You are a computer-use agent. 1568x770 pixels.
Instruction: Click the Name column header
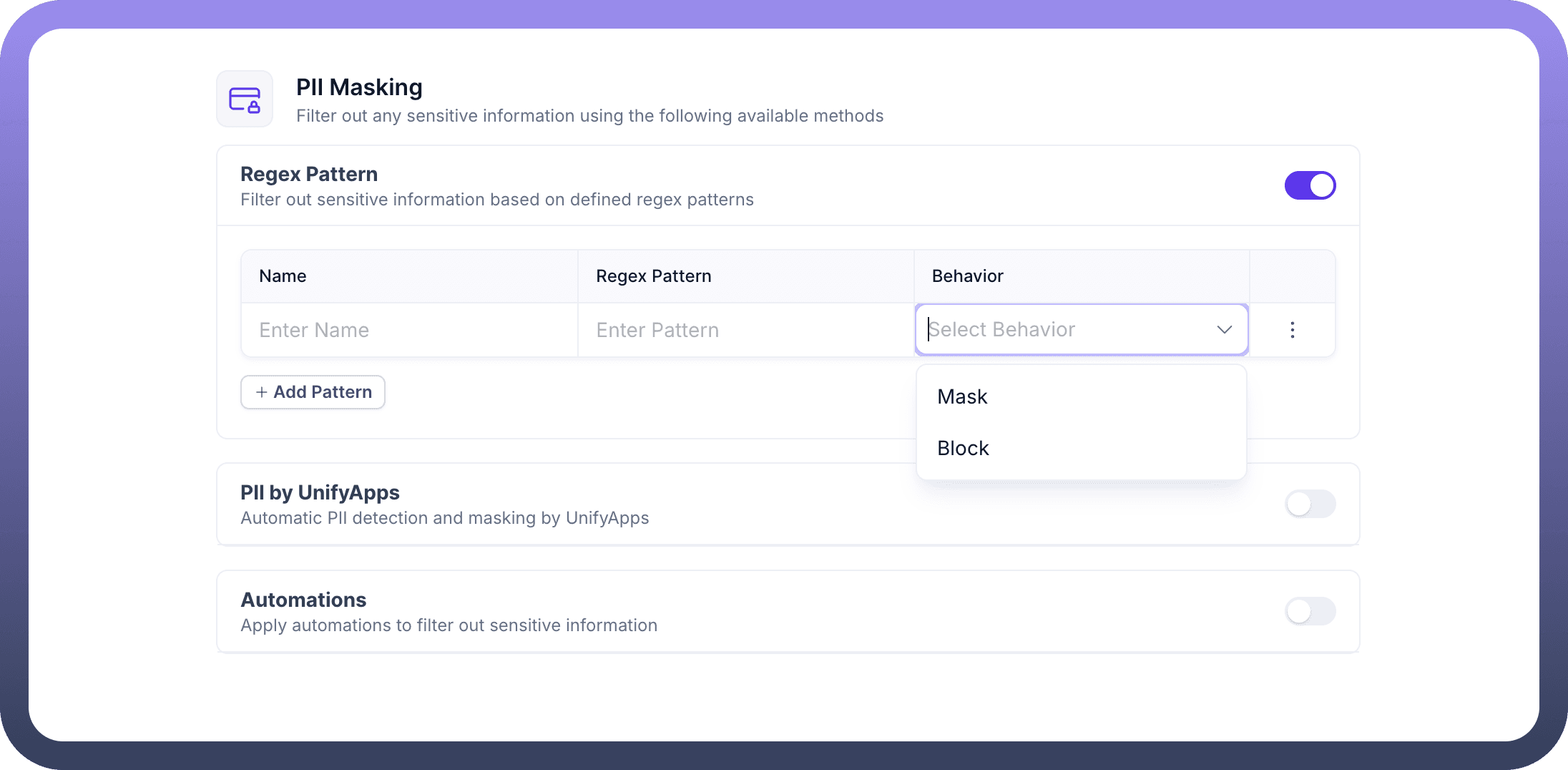[283, 276]
